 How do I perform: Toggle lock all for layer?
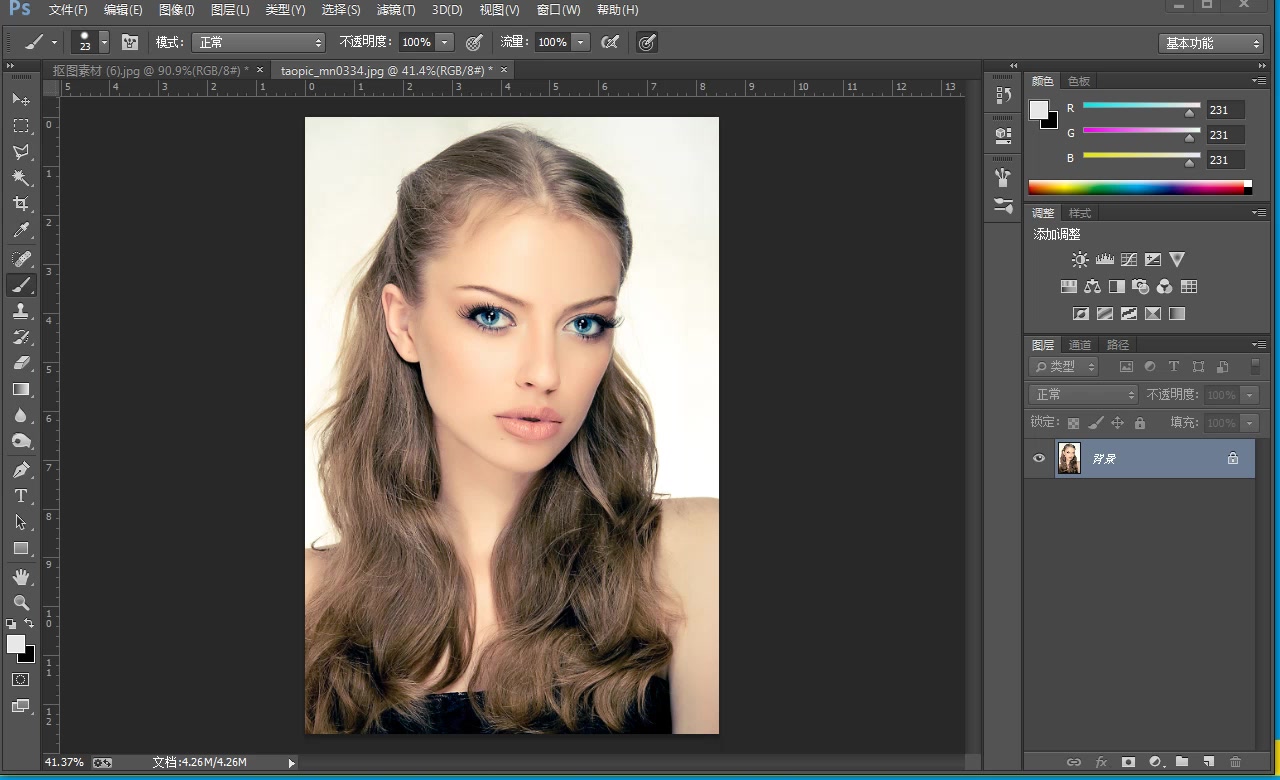(1140, 423)
